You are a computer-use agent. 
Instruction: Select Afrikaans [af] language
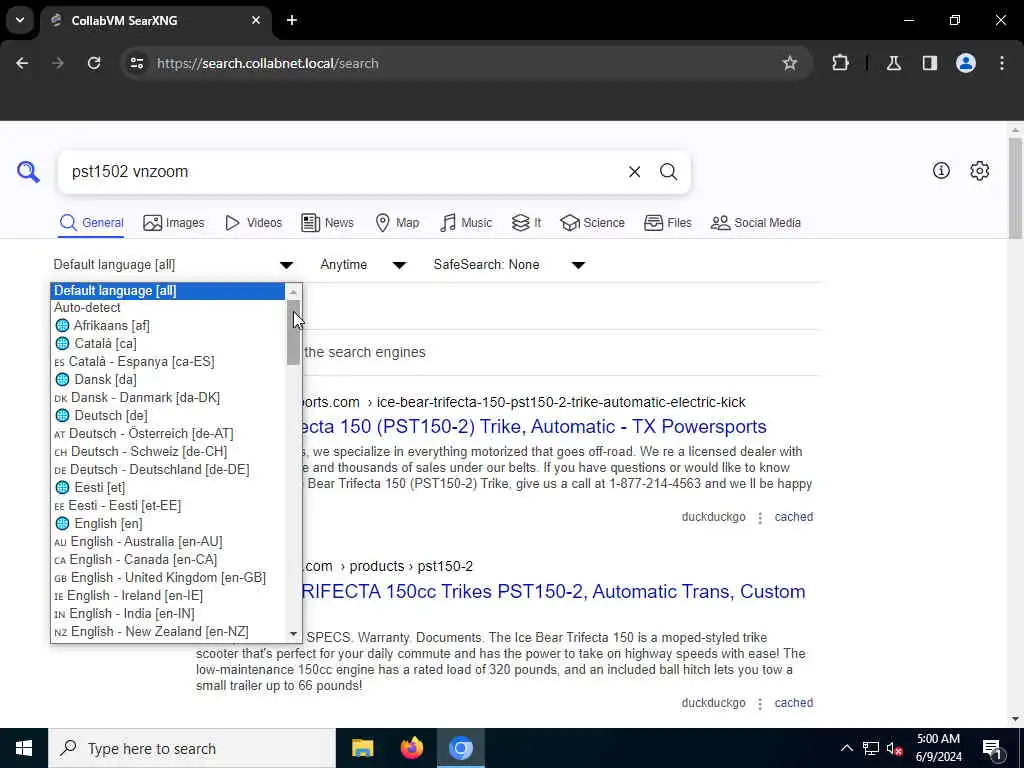[x=168, y=325]
